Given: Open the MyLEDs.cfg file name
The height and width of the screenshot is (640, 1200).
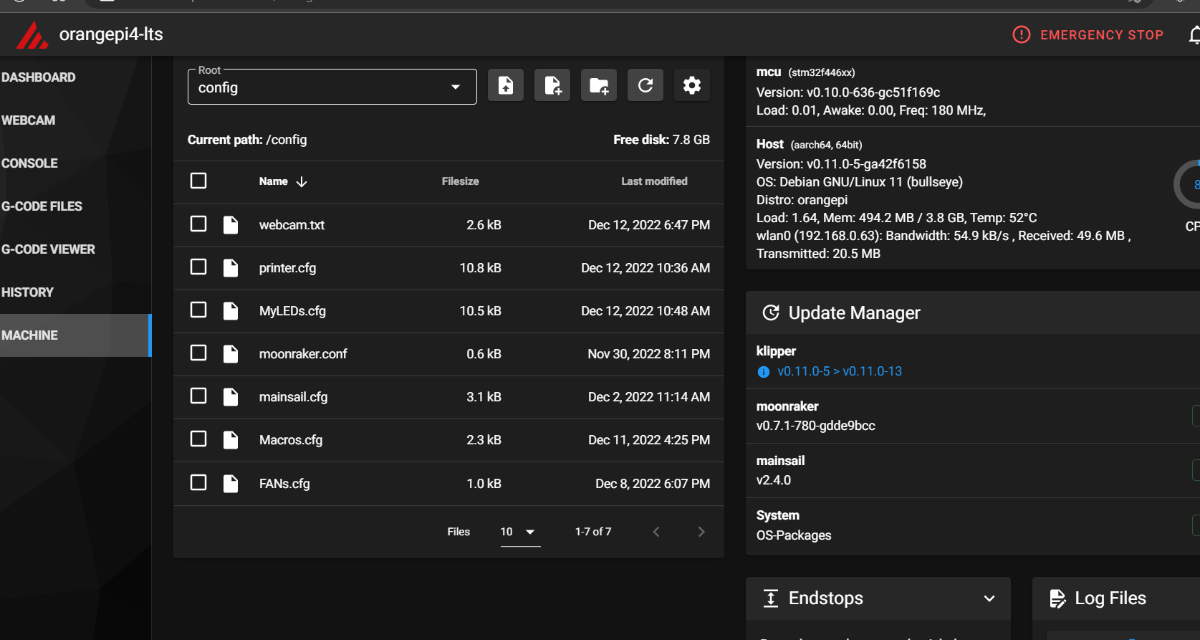Looking at the screenshot, I should pos(292,311).
